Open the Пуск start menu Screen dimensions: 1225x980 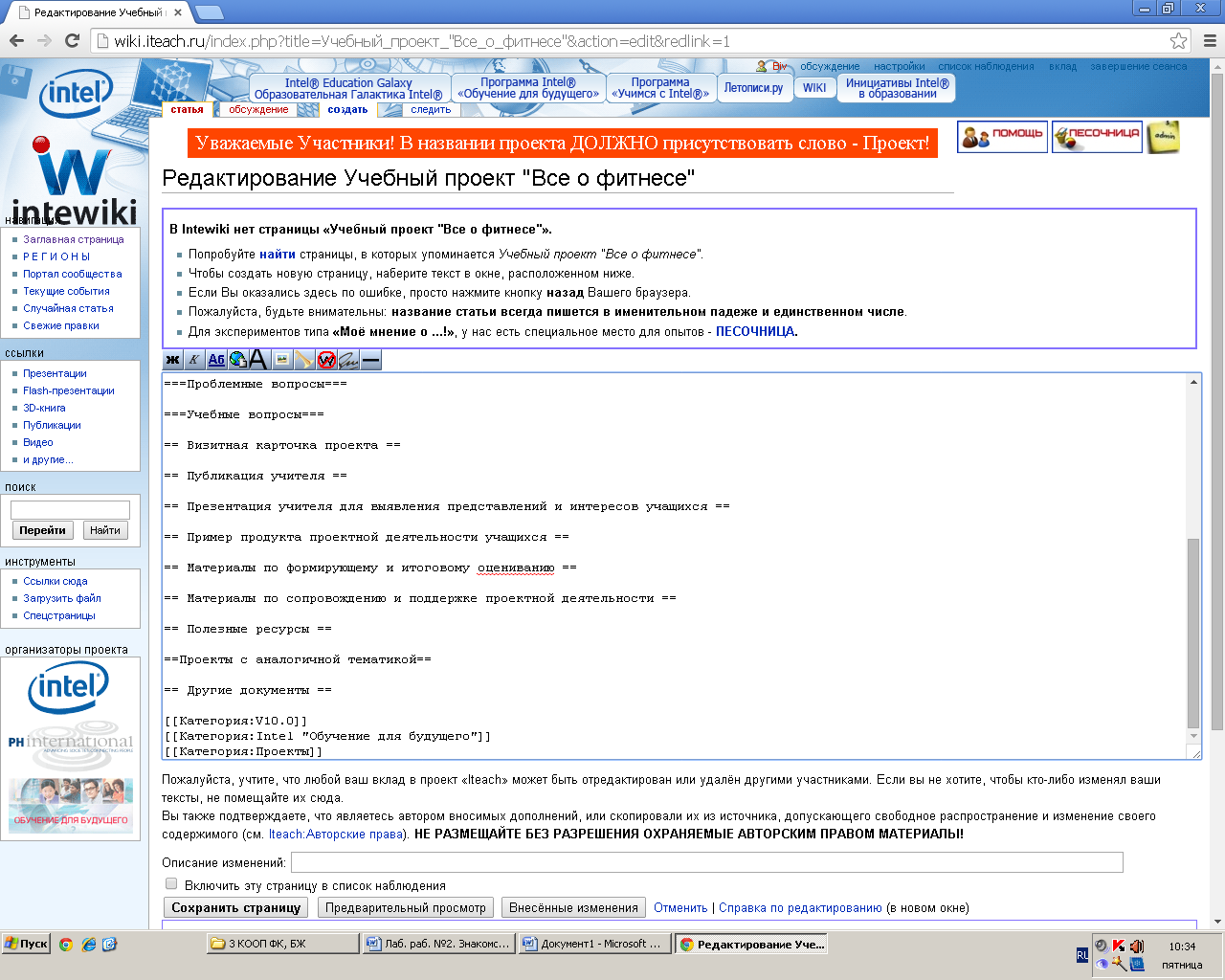tap(26, 944)
